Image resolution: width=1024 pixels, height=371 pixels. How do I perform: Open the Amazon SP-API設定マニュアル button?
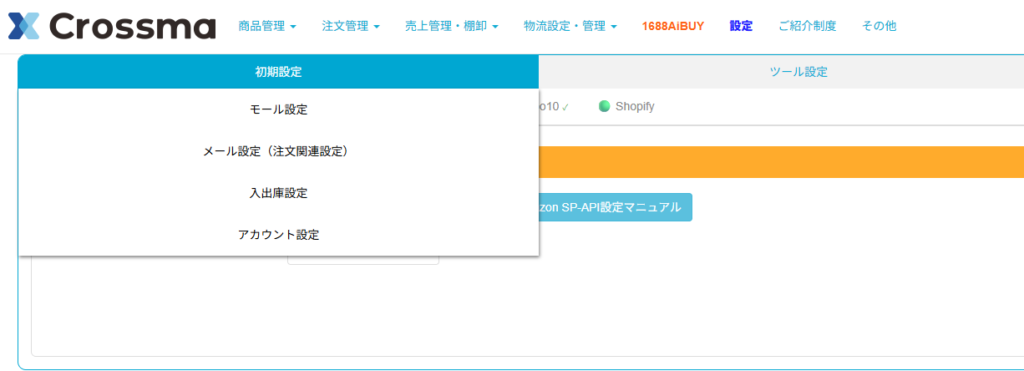click(x=615, y=208)
